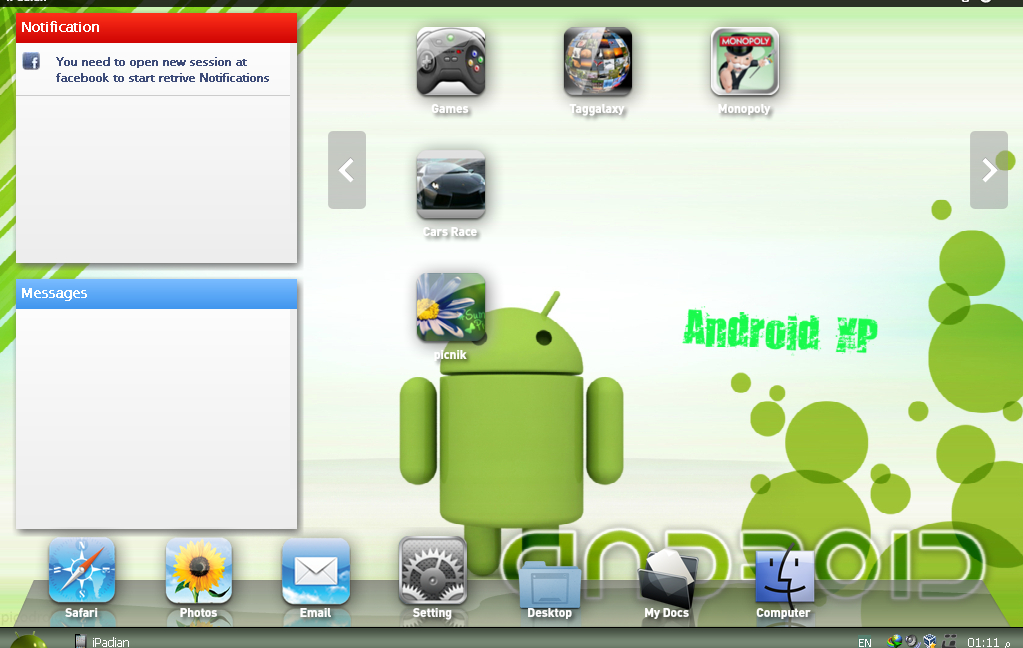Open Internet Download Manager tray icon
1023x648 pixels.
[x=894, y=641]
